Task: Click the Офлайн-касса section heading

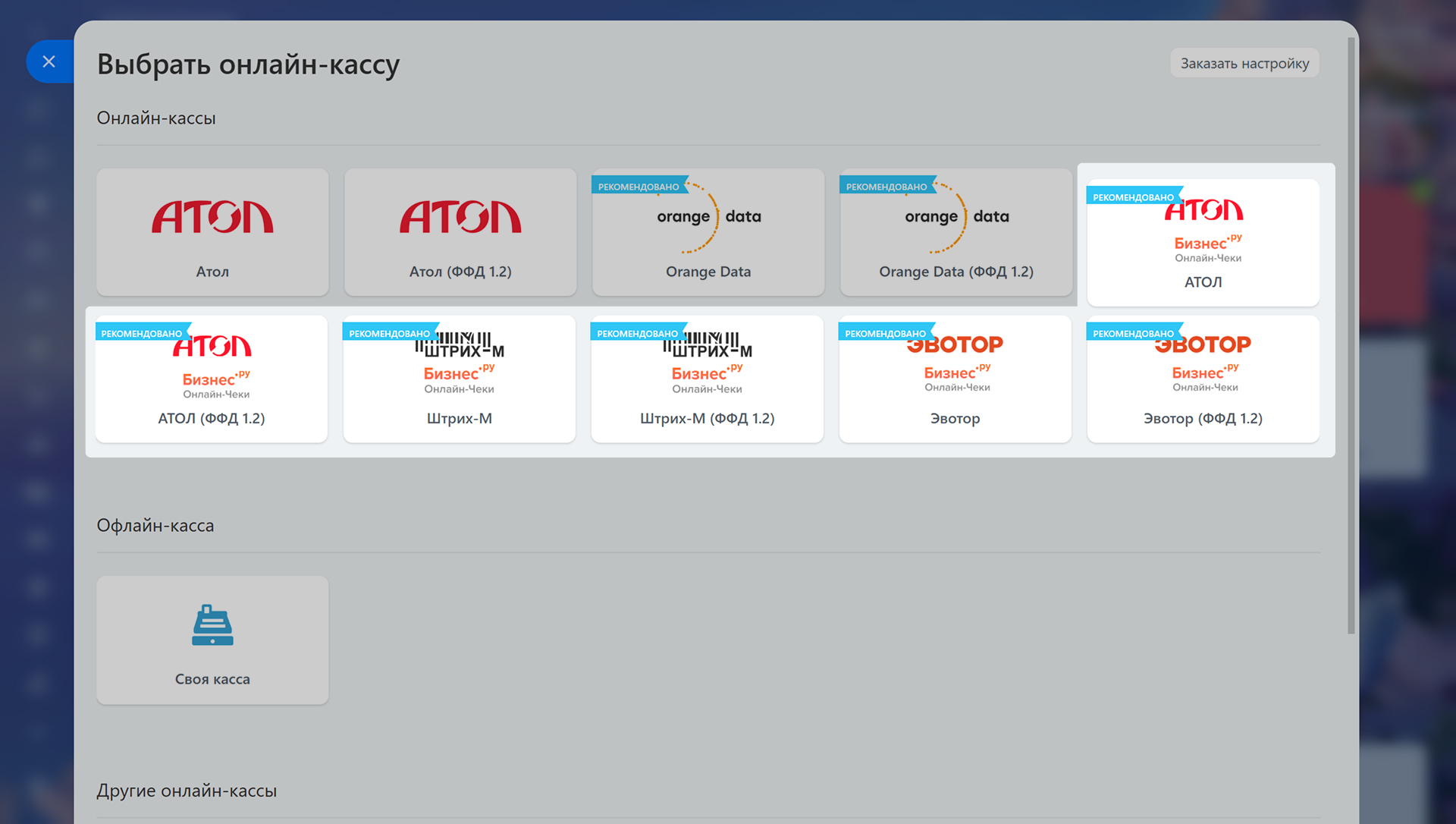Action: click(x=155, y=525)
